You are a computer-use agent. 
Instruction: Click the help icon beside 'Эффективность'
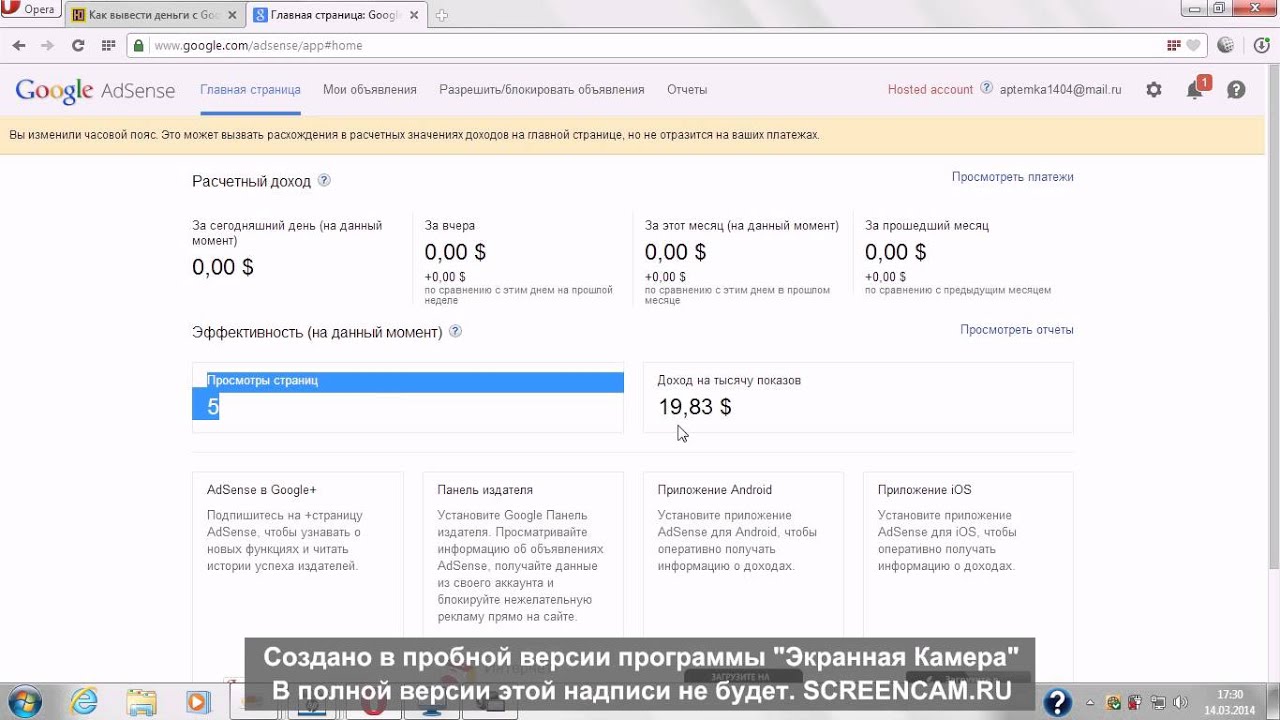(456, 331)
